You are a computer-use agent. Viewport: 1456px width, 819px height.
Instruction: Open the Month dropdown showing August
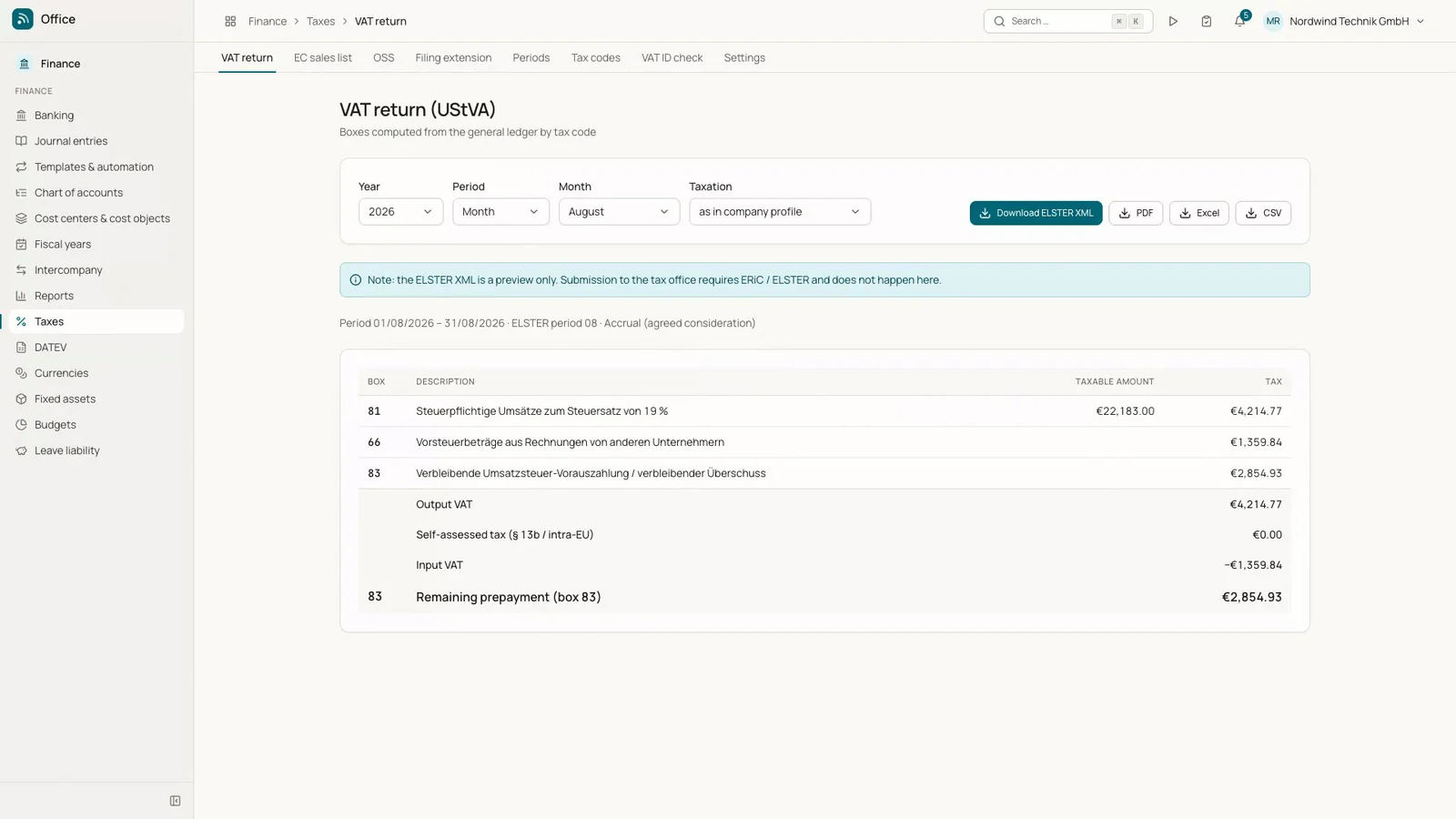(619, 212)
